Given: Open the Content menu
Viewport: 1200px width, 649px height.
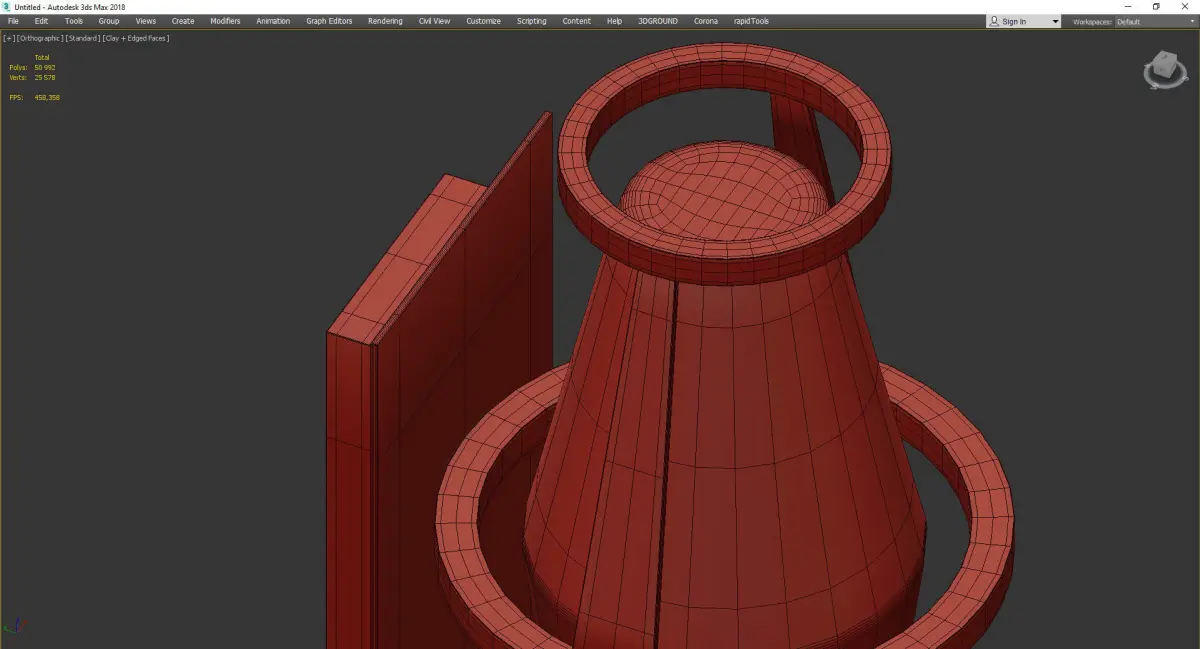Looking at the screenshot, I should tap(576, 21).
